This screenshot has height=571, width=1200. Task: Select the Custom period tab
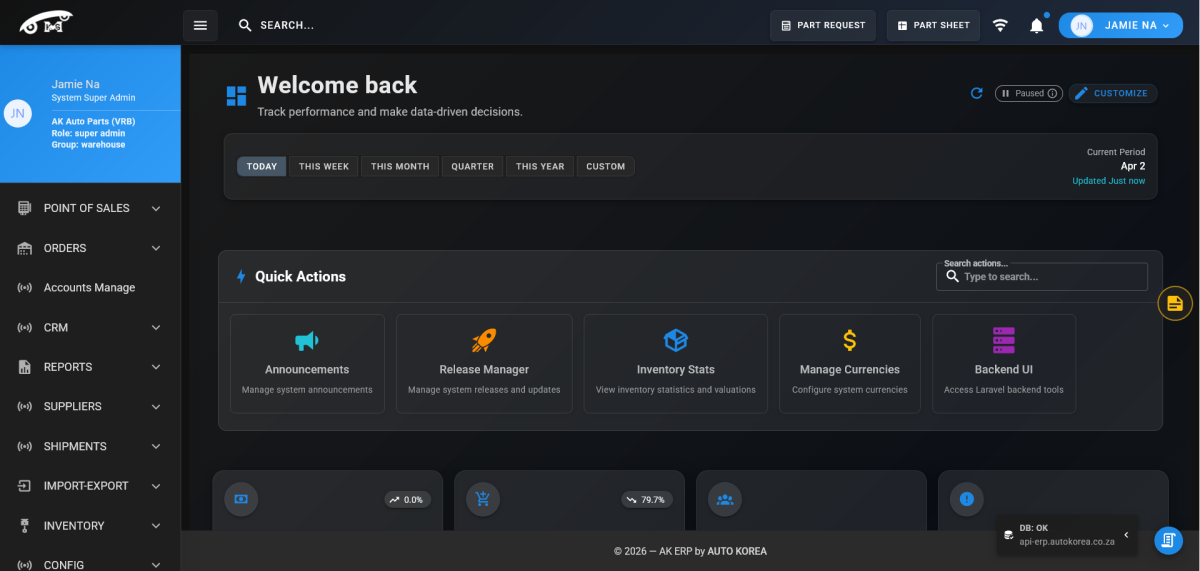pos(605,166)
